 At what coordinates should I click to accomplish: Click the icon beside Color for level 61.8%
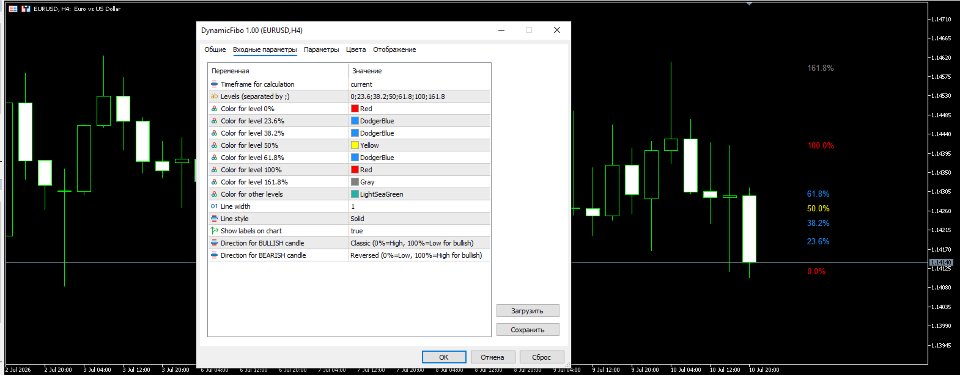[x=214, y=157]
